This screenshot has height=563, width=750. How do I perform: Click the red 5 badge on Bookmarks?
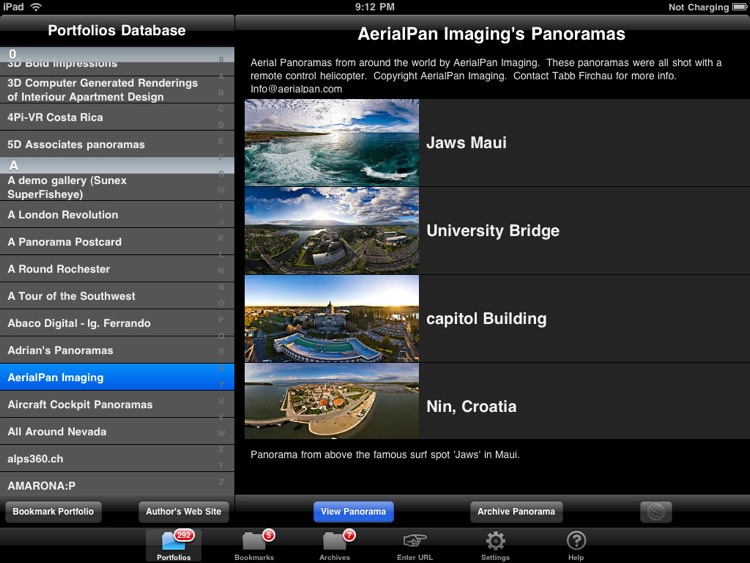pyautogui.click(x=269, y=535)
